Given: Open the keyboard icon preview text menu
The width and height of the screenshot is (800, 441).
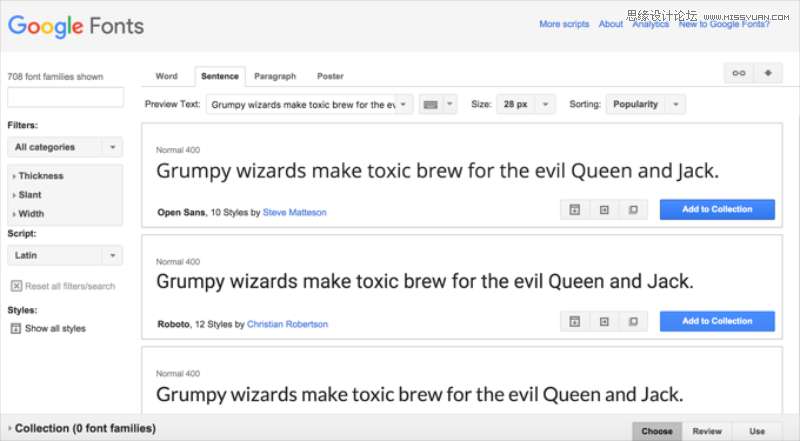Looking at the screenshot, I should click(438, 104).
